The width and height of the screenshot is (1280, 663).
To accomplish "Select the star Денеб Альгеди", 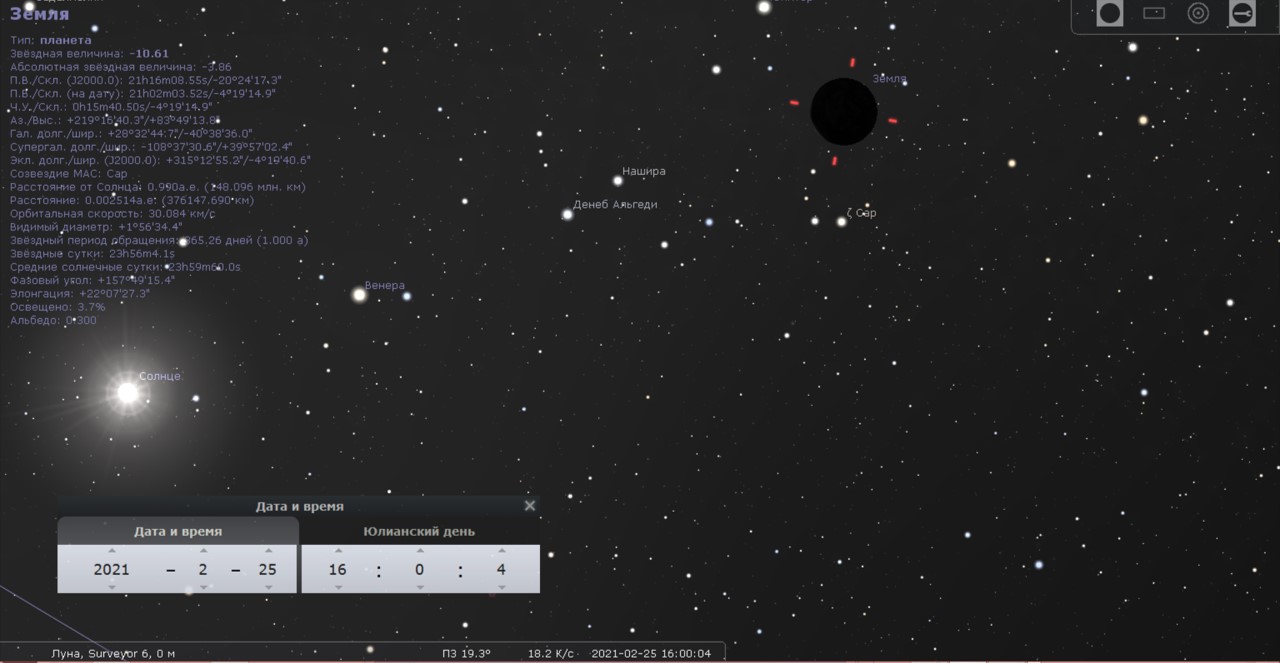I will tap(568, 214).
